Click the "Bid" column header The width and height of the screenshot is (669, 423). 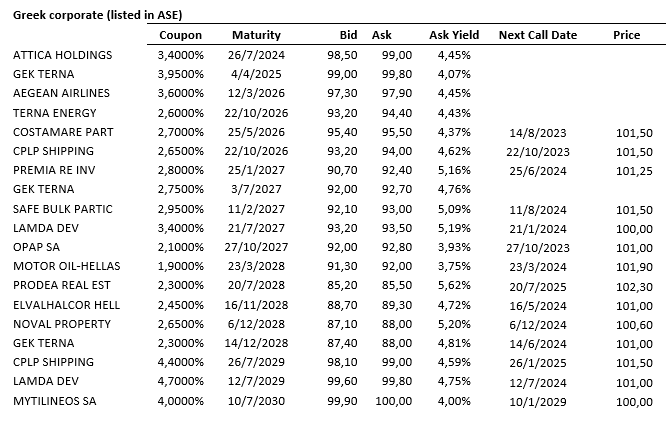click(x=348, y=35)
